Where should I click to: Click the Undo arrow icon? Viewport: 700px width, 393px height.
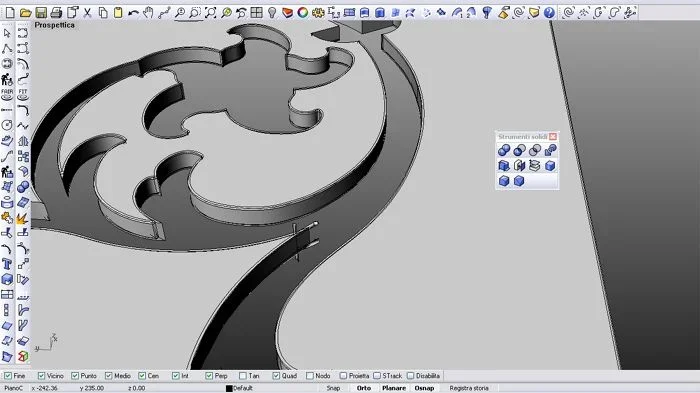pos(133,13)
